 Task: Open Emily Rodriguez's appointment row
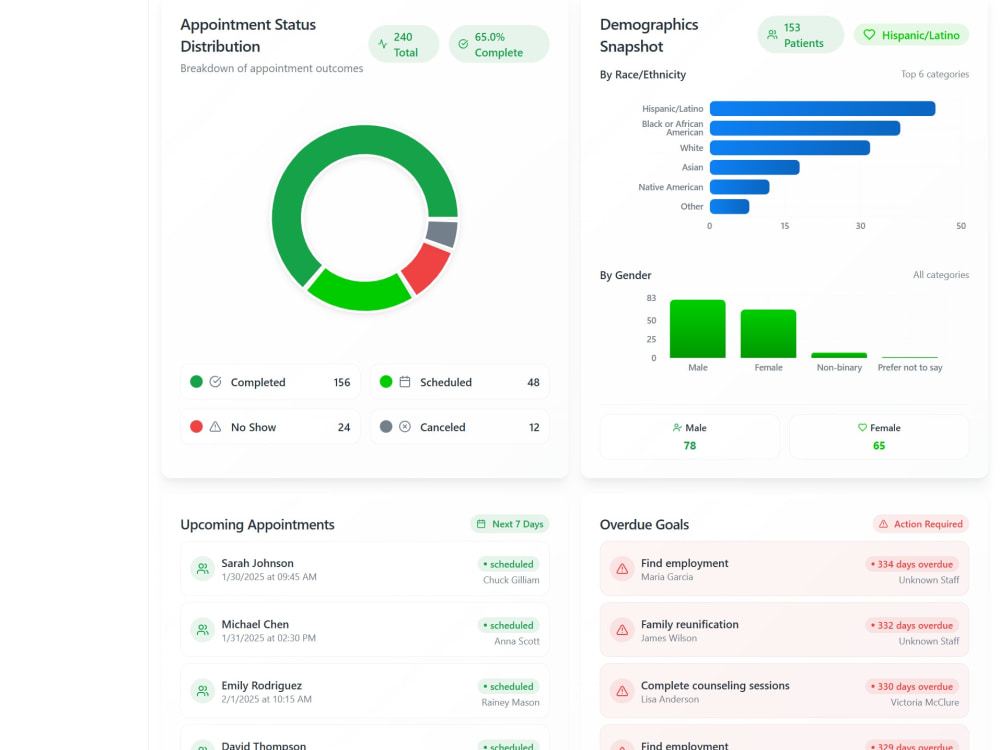(365, 691)
